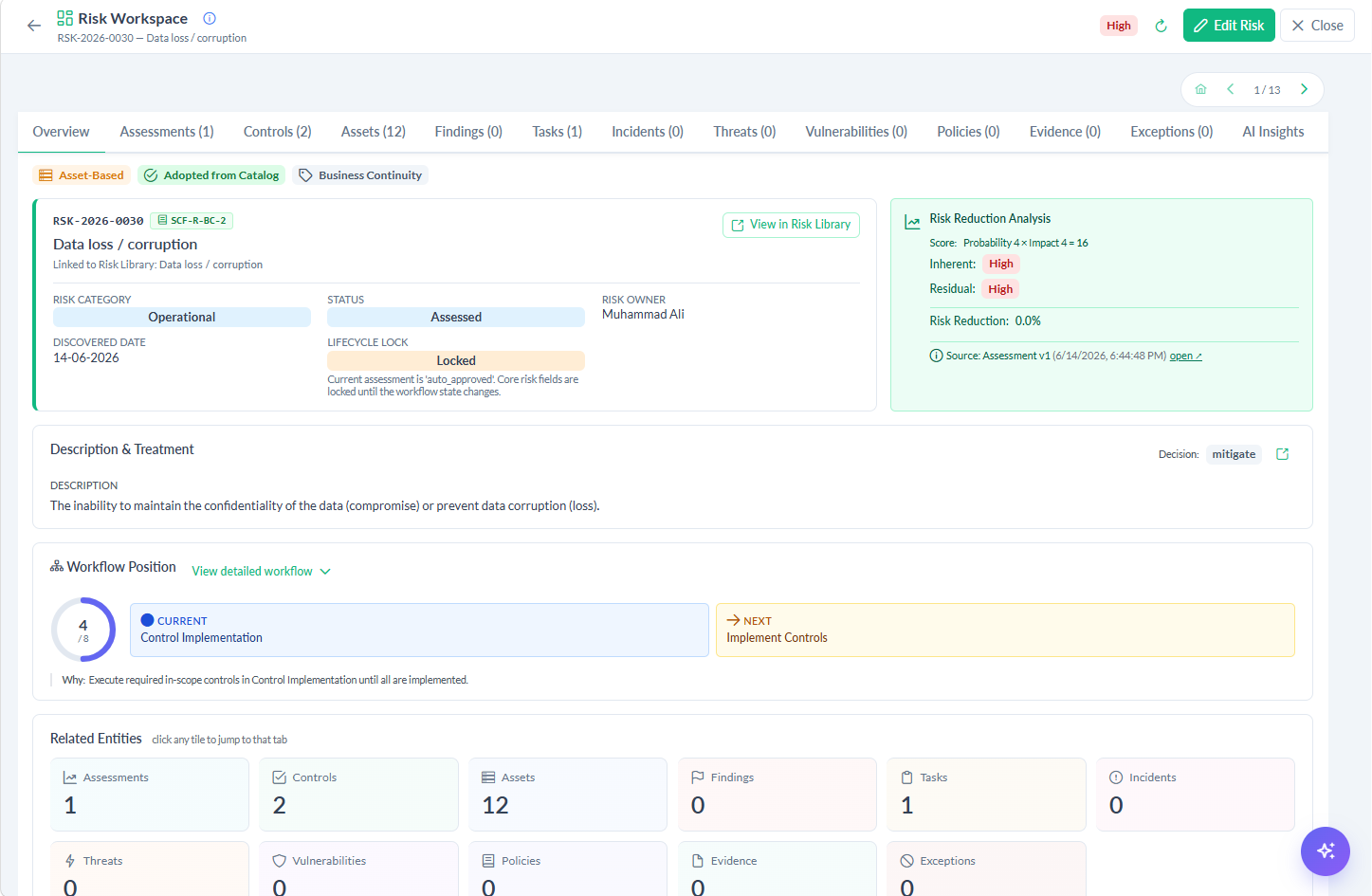
Task: Click the Edit Risk button
Action: [x=1229, y=26]
